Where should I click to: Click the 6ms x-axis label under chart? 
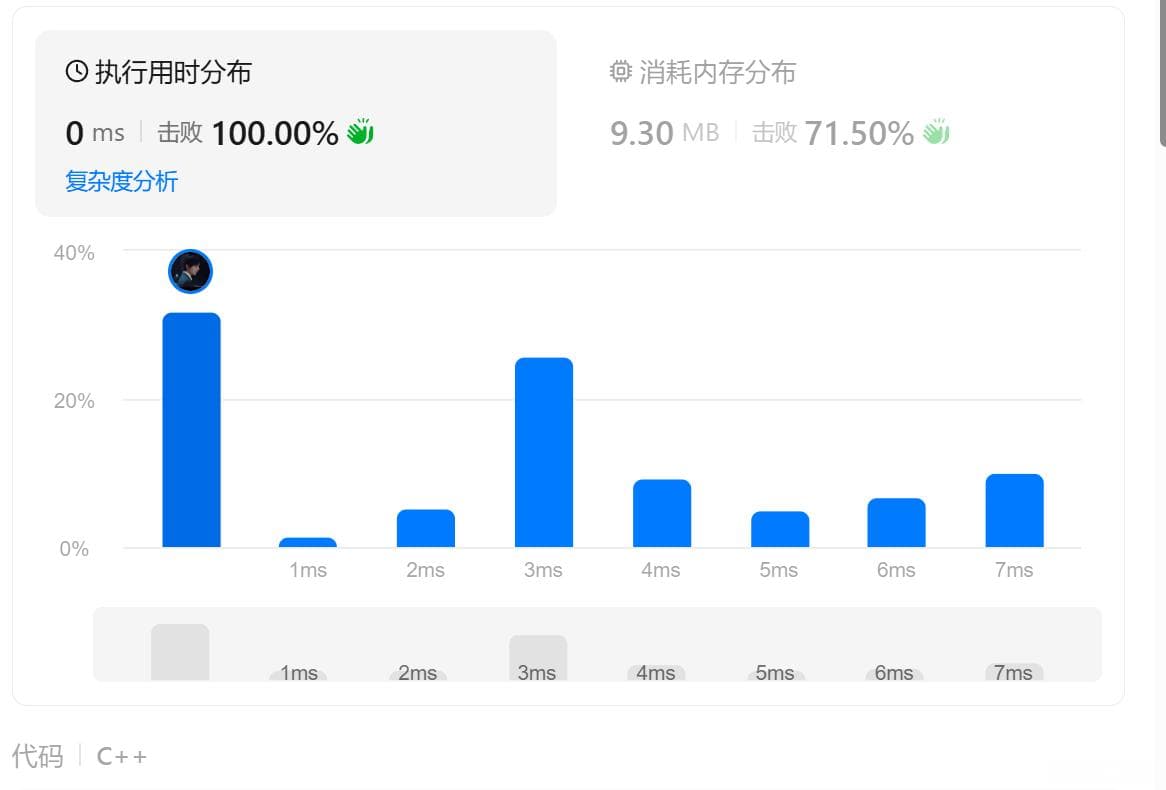pos(896,570)
